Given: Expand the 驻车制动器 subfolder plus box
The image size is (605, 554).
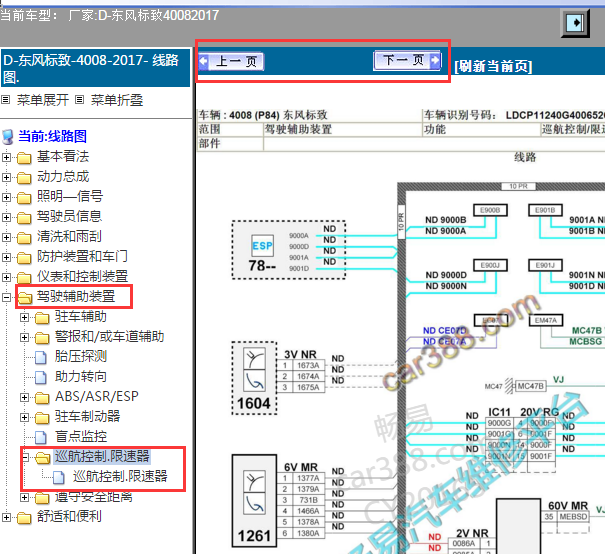Looking at the screenshot, I should [x=24, y=417].
